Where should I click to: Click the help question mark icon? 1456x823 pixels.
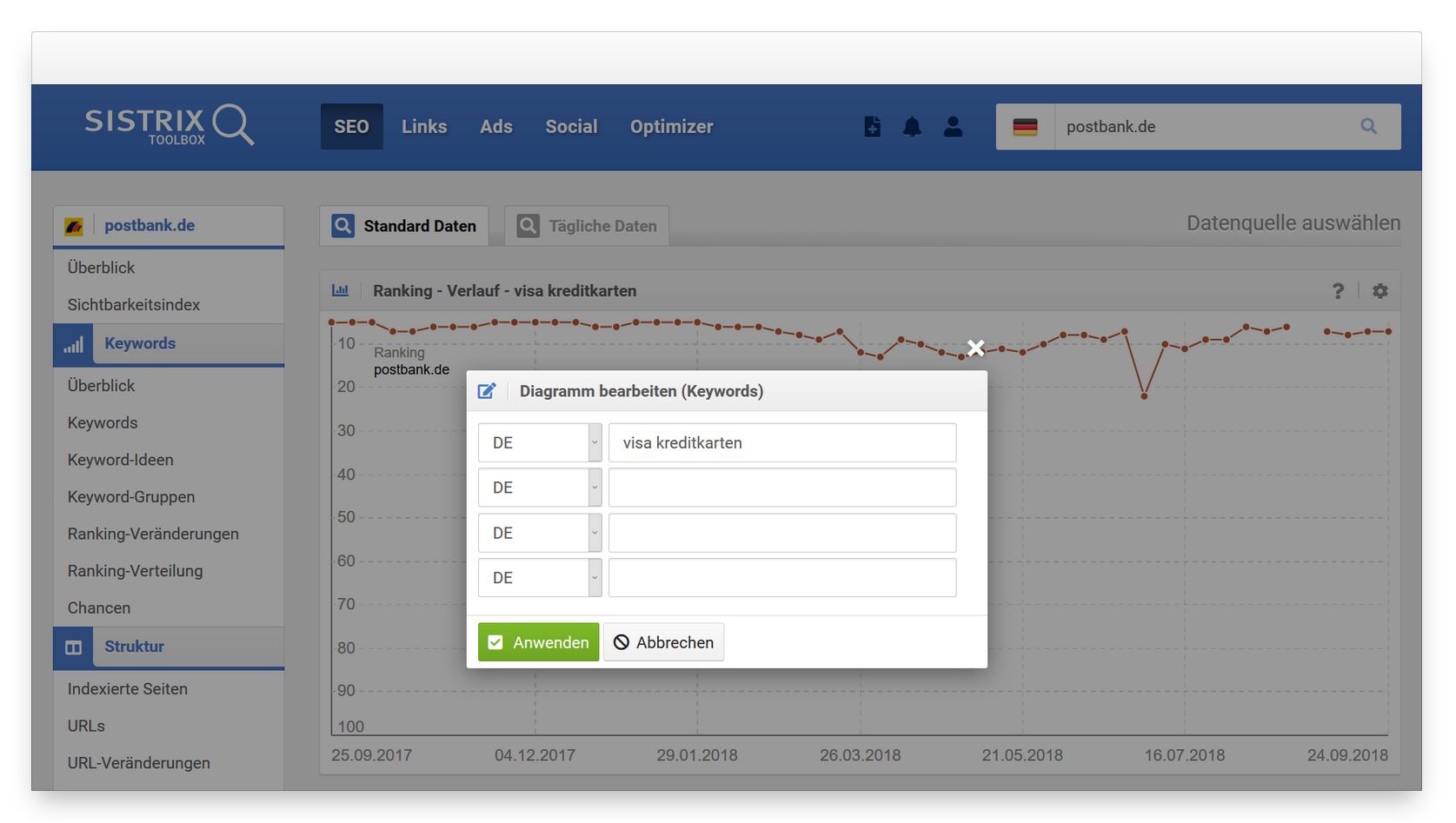click(1338, 291)
